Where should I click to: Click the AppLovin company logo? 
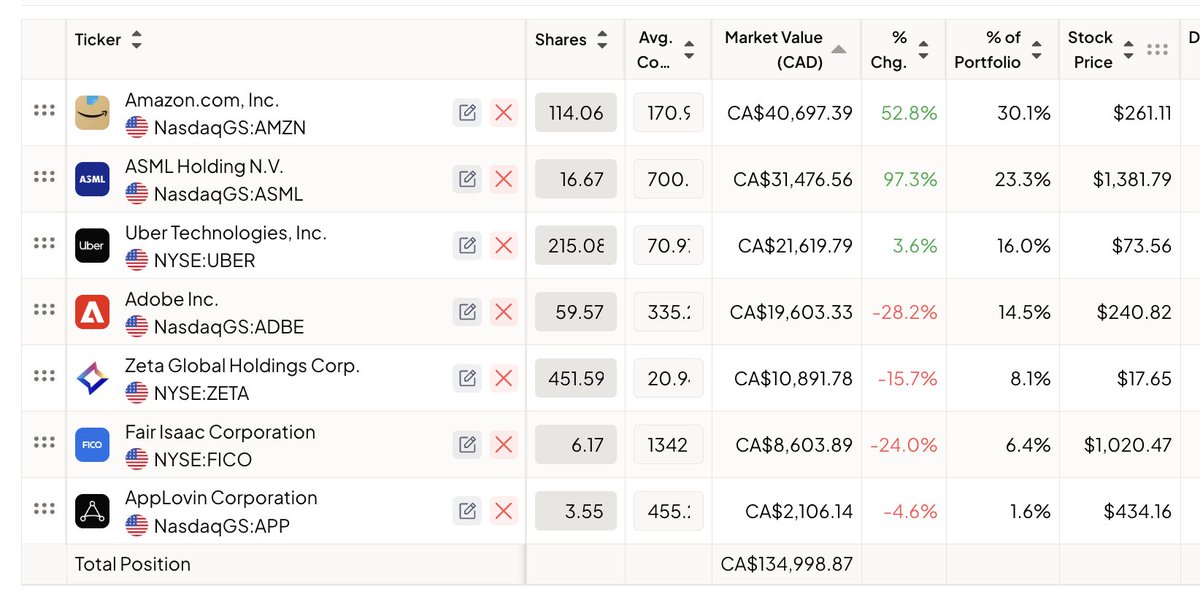pos(92,511)
